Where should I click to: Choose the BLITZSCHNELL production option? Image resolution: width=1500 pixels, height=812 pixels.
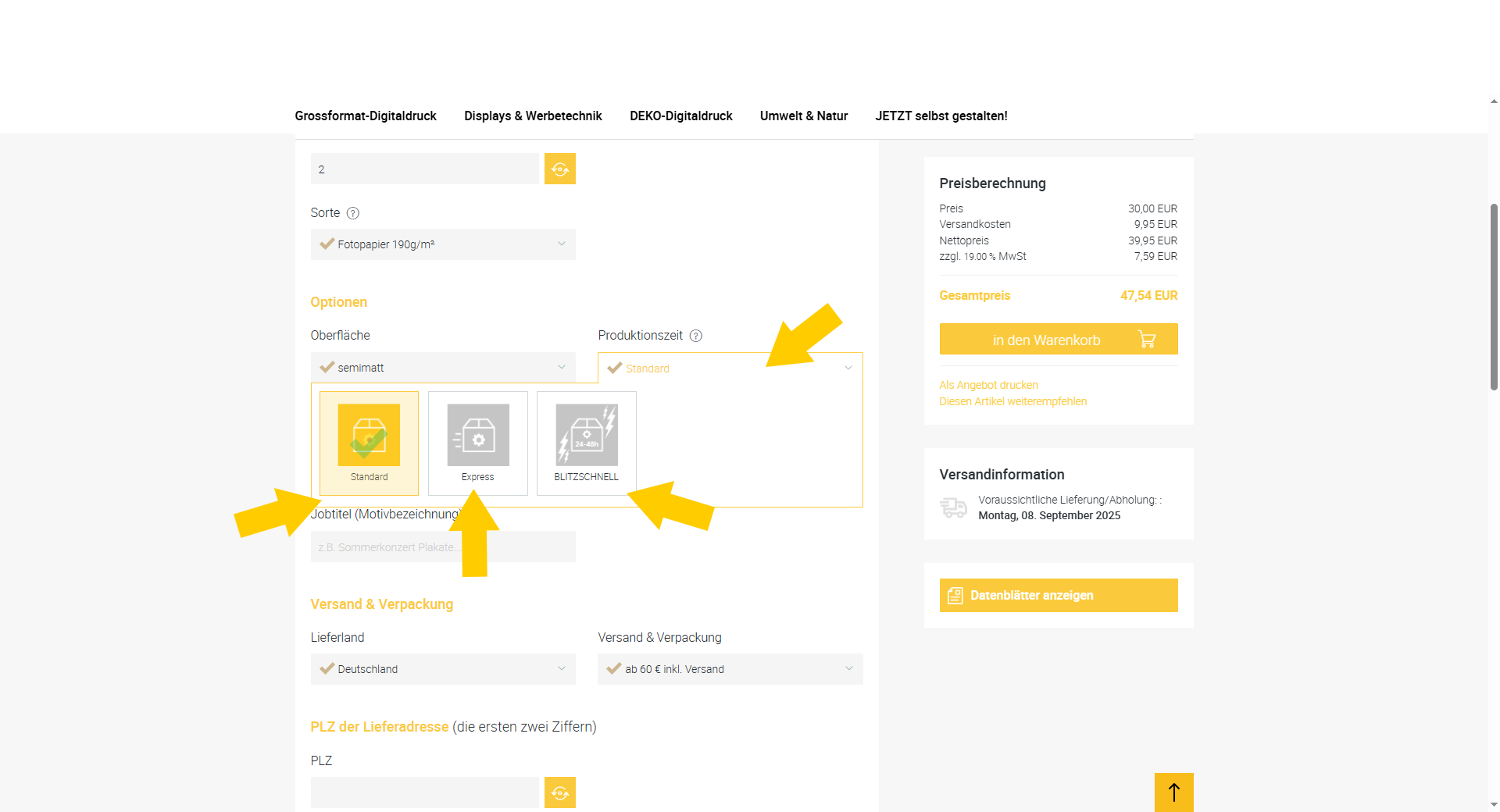(586, 443)
